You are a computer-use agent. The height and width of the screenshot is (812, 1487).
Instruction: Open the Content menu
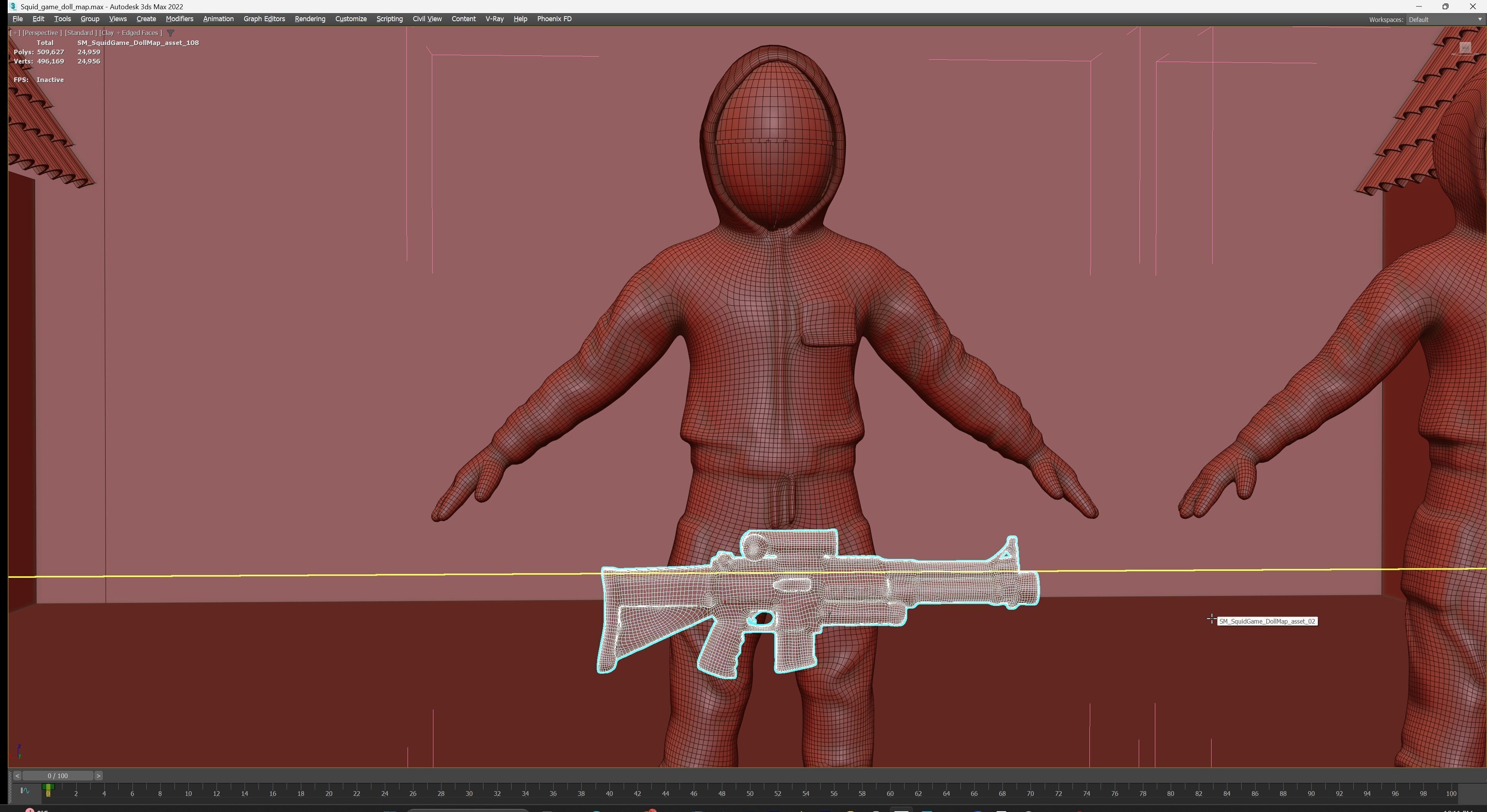463,19
